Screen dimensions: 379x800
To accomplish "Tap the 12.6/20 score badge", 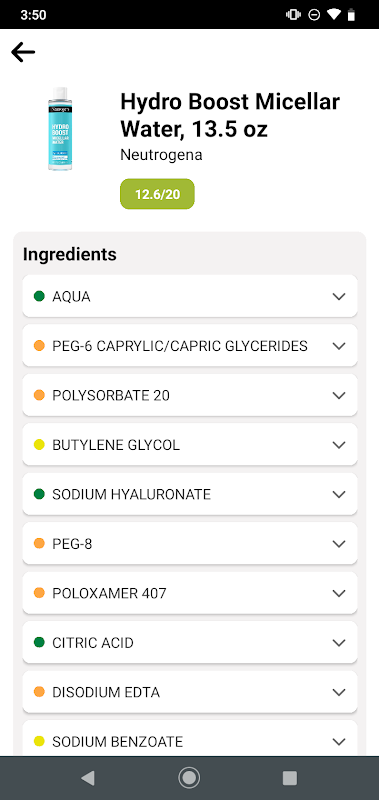I will [x=157, y=194].
